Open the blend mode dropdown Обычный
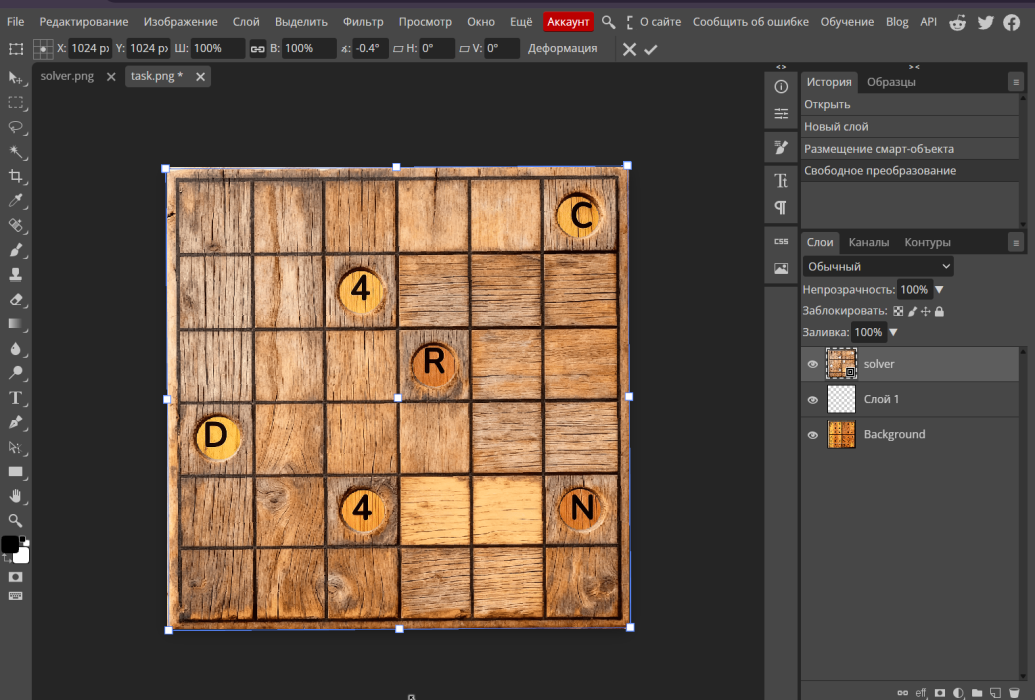This screenshot has width=1035, height=700. tap(878, 266)
